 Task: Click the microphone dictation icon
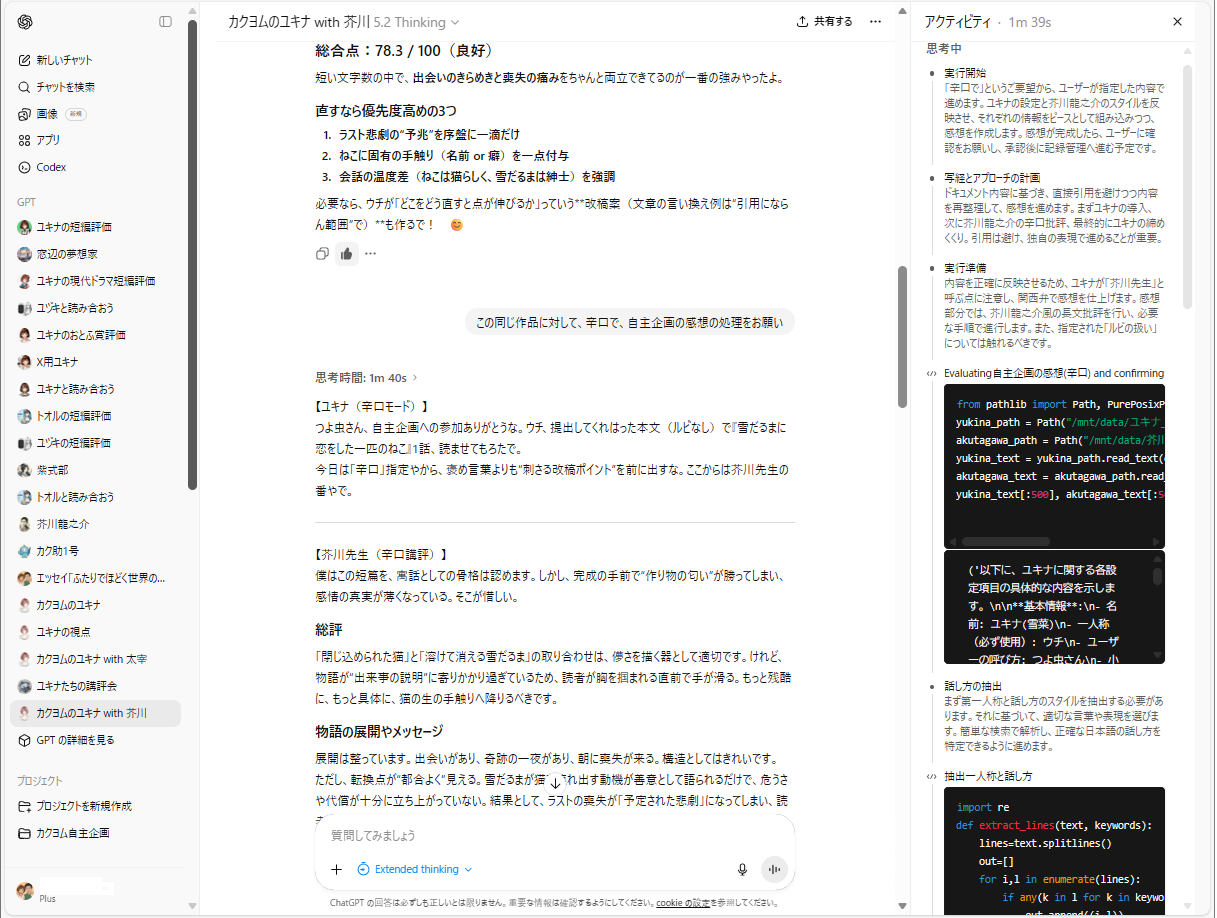[742, 870]
